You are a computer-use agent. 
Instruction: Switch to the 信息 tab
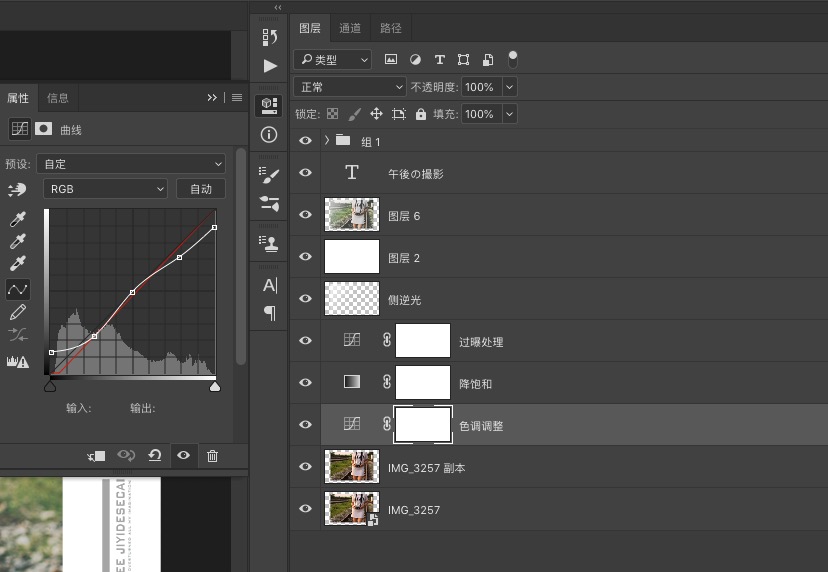[58, 98]
